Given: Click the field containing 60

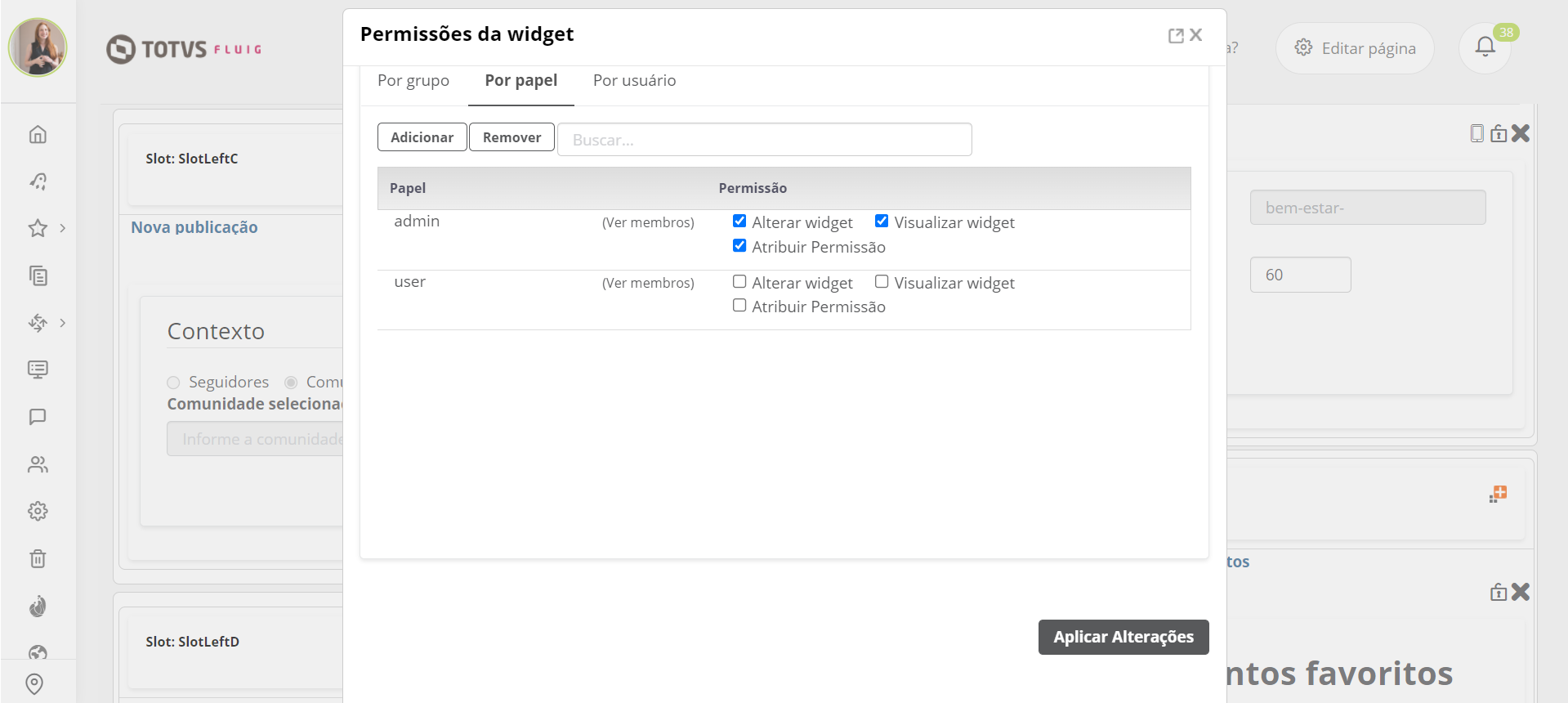Looking at the screenshot, I should (x=1300, y=275).
